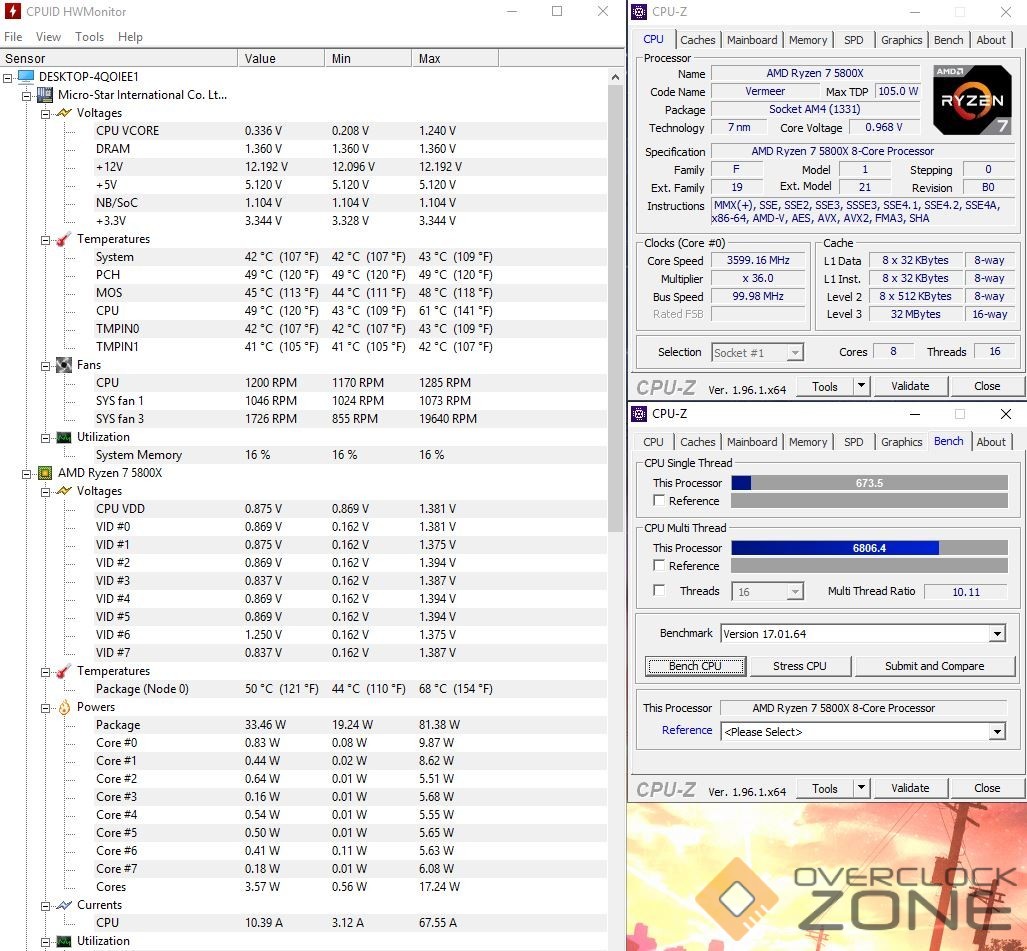This screenshot has width=1027, height=951.
Task: Collapse the motherboard Voltages tree node
Action: tap(46, 113)
